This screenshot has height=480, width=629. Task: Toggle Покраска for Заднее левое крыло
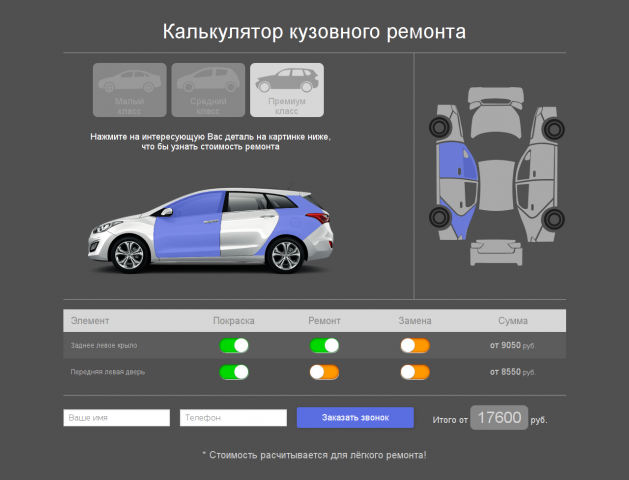click(234, 346)
